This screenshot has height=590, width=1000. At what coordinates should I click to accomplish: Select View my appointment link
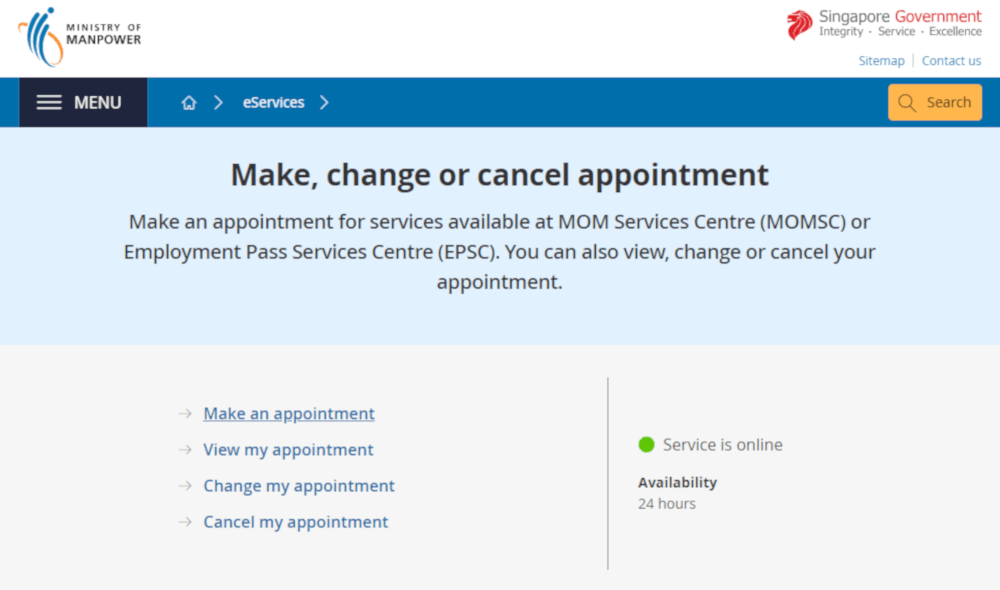pos(288,450)
